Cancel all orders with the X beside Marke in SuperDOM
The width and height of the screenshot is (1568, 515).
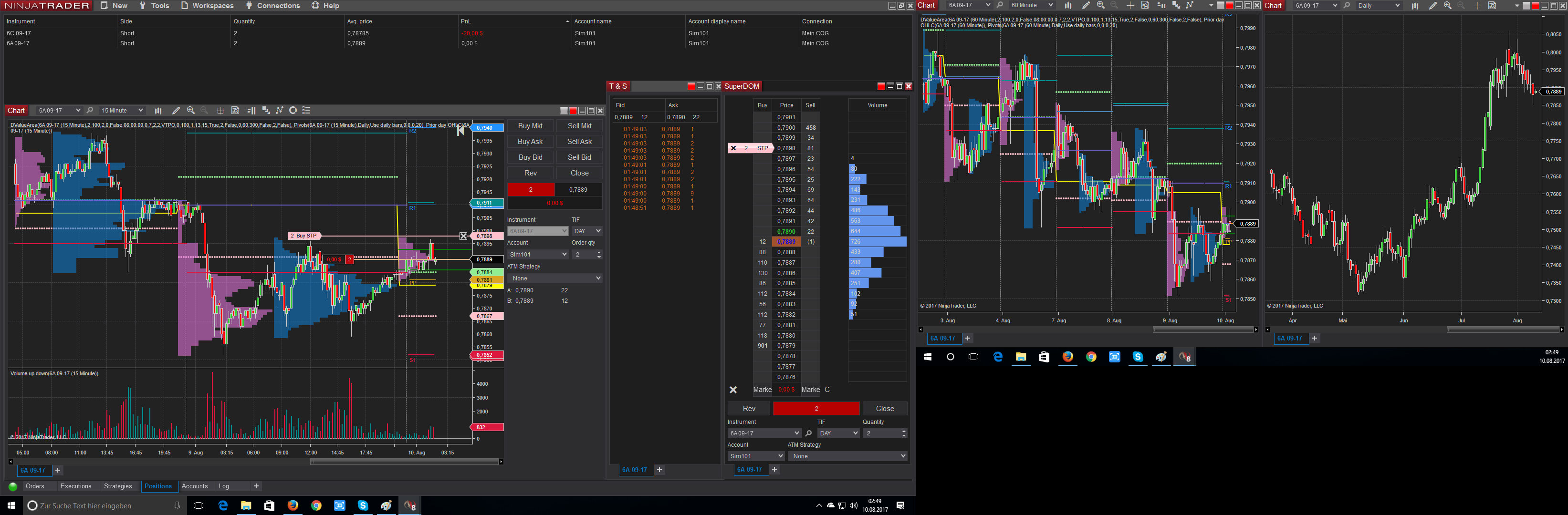733,390
